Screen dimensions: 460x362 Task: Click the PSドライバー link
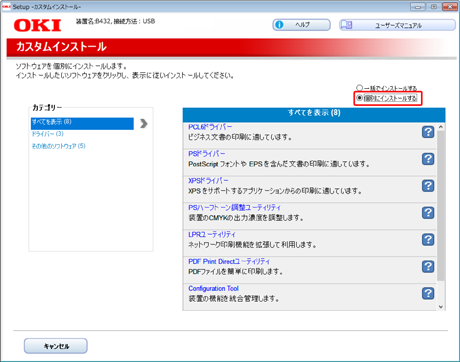tap(207, 154)
